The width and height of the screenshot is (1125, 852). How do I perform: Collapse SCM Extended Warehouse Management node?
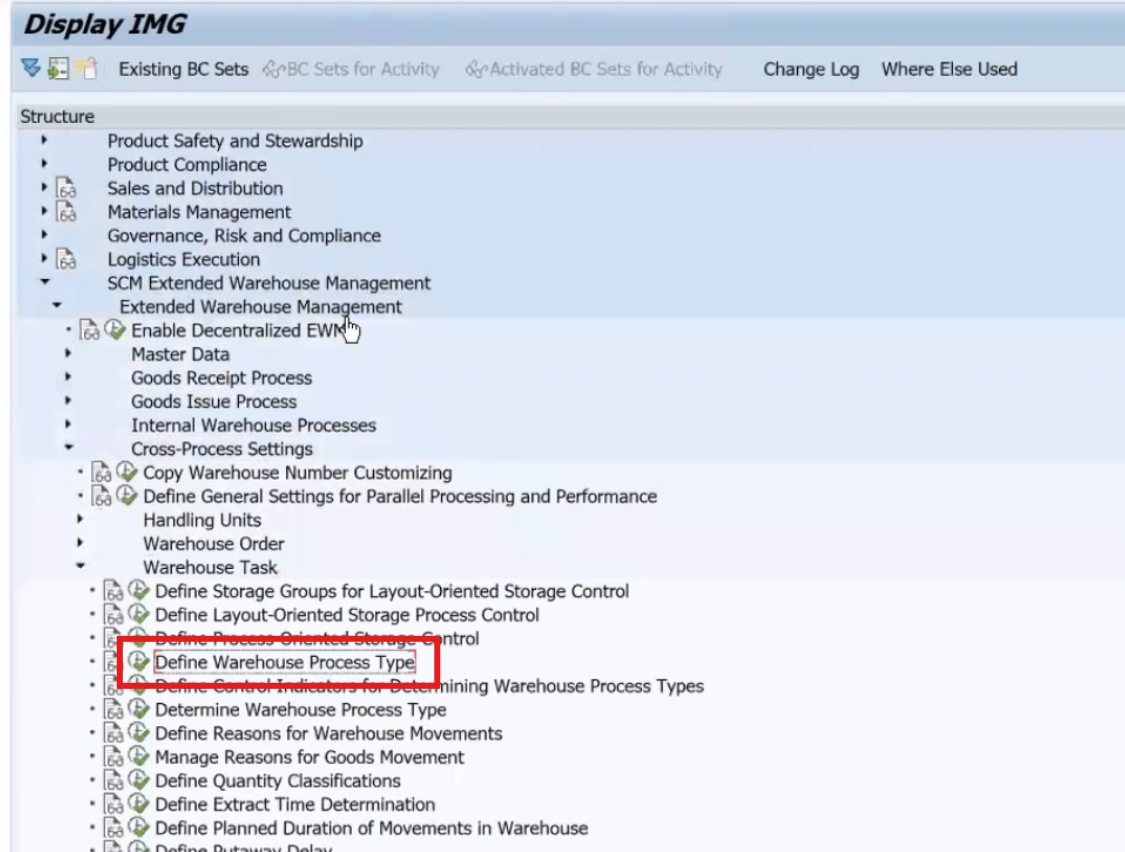45,281
